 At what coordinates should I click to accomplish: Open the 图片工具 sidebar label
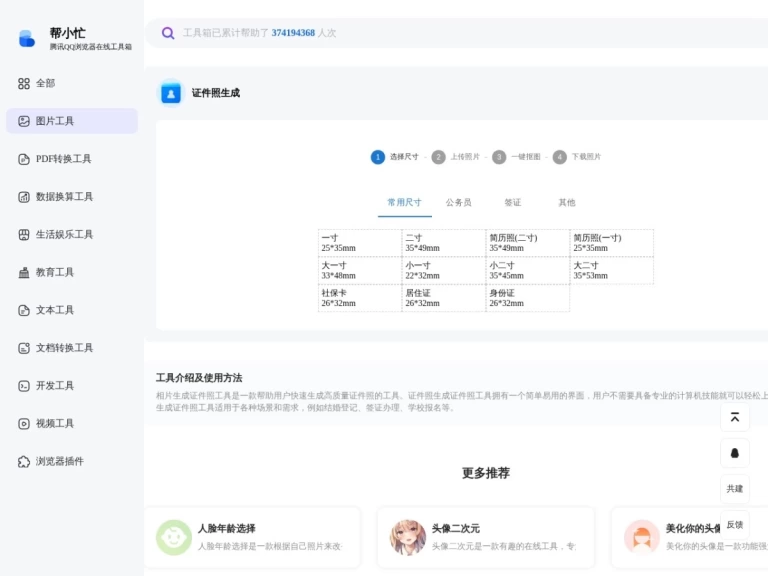[x=54, y=121]
